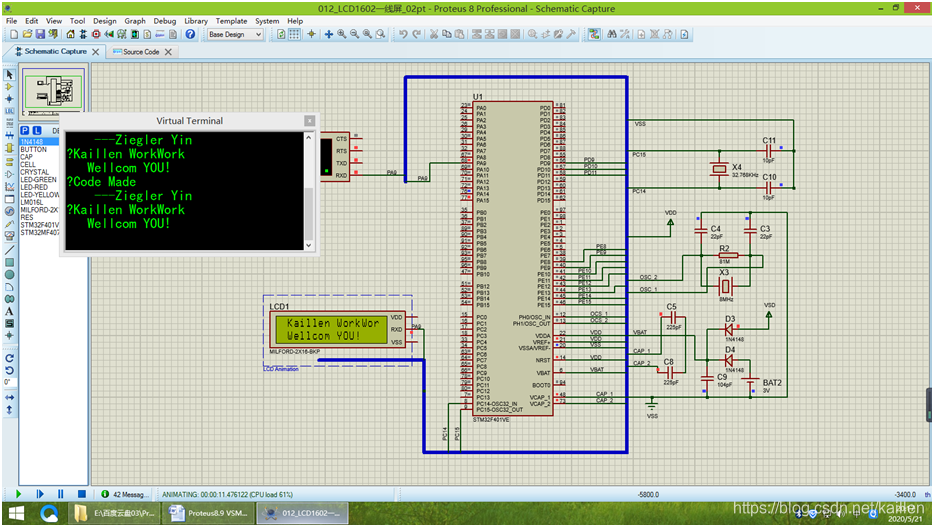Switch to the Source Code tab
This screenshot has height=527, width=934.
click(141, 52)
